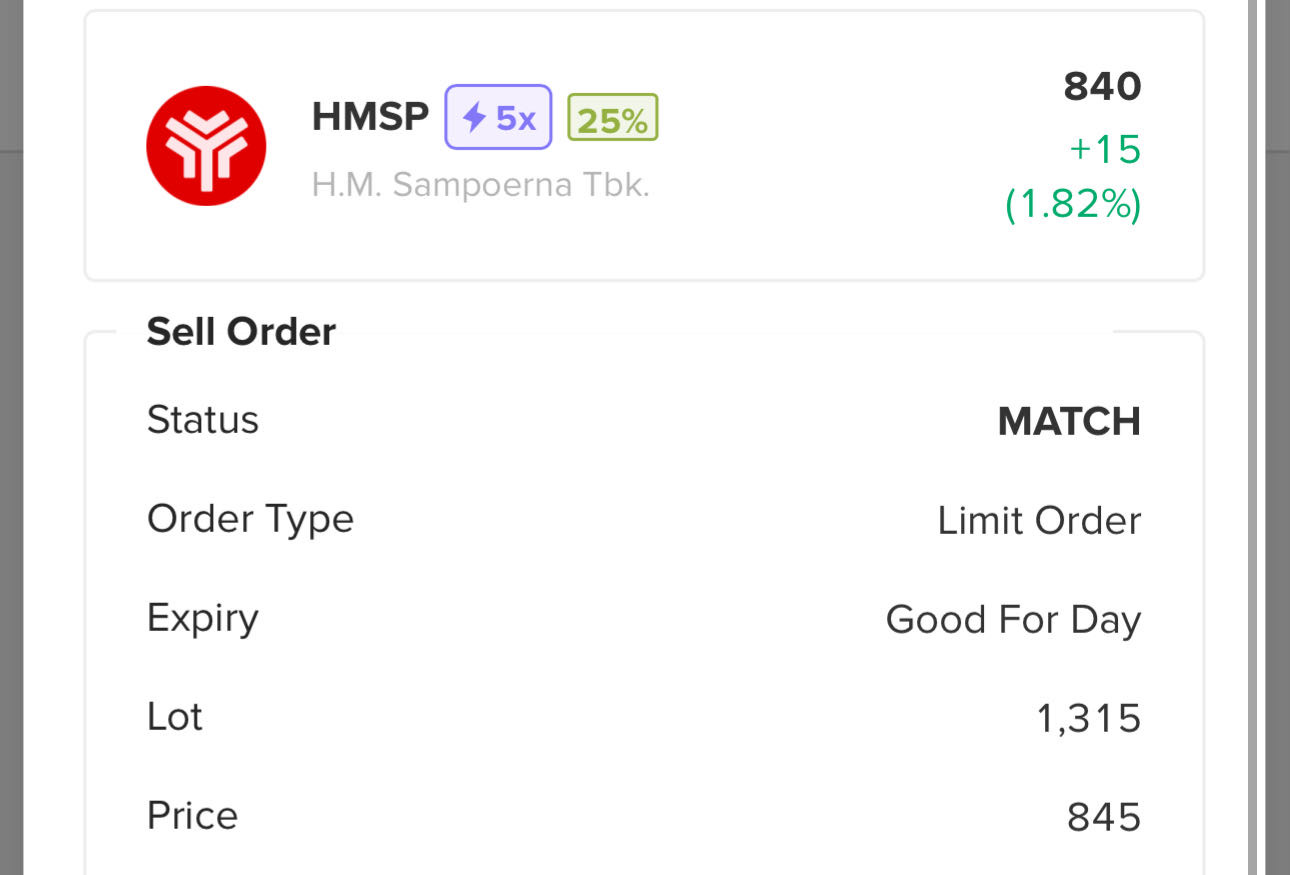Click the (1.82%) percentage change

tap(1073, 204)
